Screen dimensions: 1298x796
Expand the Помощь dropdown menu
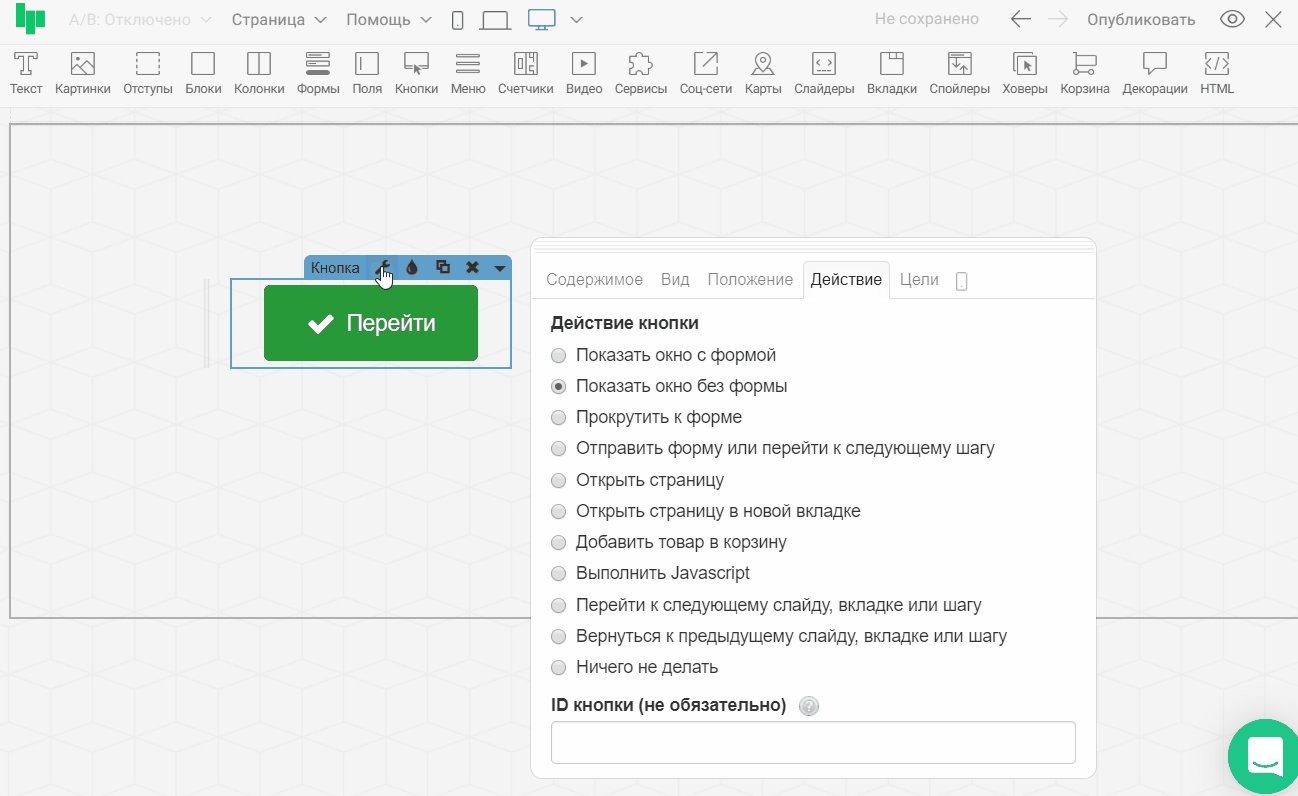(389, 20)
